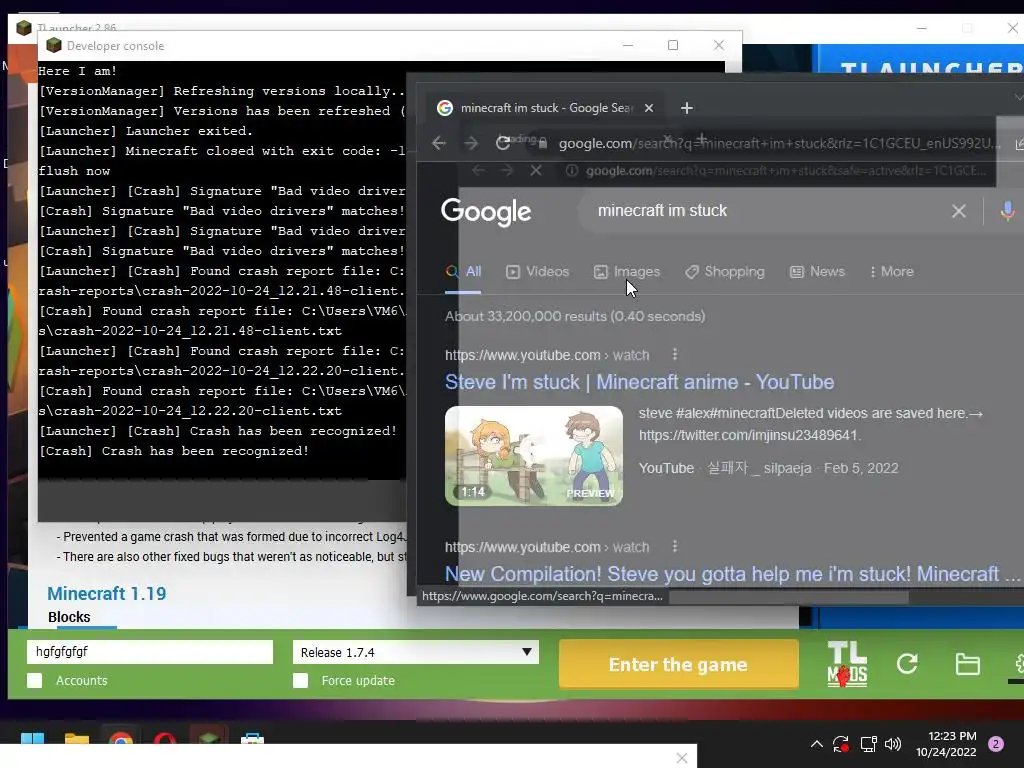
Task: Click 'minecraft im stuck - Google Search' tab
Action: coord(546,108)
